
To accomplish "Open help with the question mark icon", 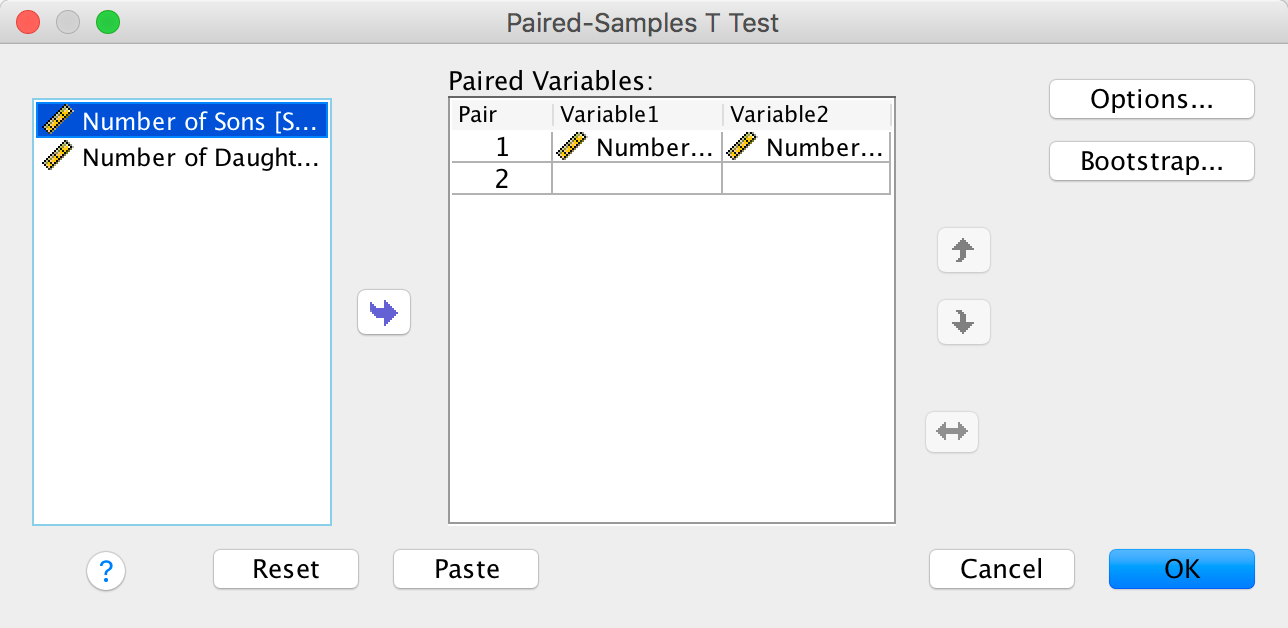I will coord(106,570).
